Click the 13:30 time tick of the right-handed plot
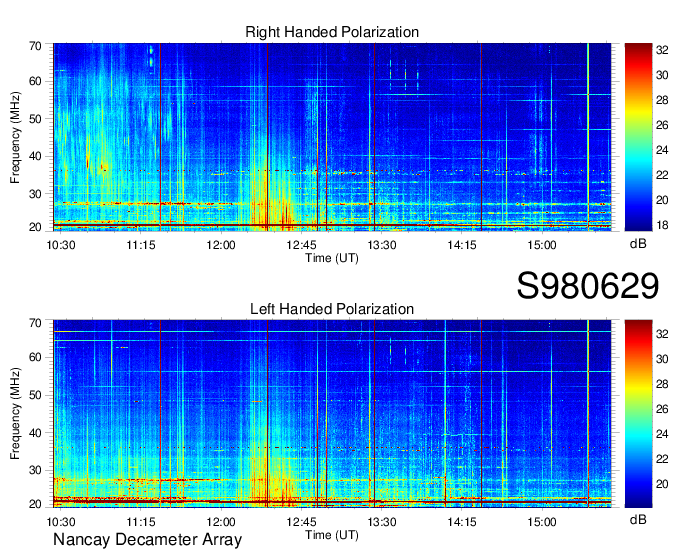The width and height of the screenshot is (680, 552). coord(382,245)
